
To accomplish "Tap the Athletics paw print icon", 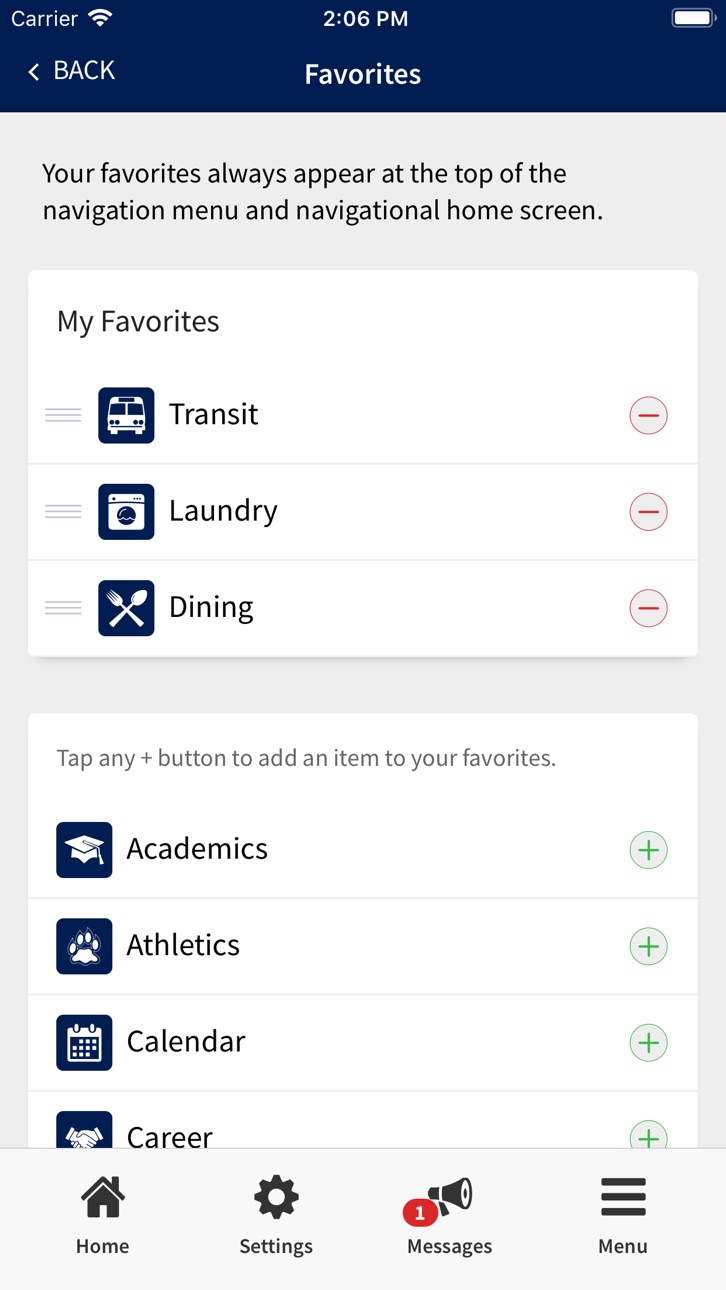I will pyautogui.click(x=84, y=946).
